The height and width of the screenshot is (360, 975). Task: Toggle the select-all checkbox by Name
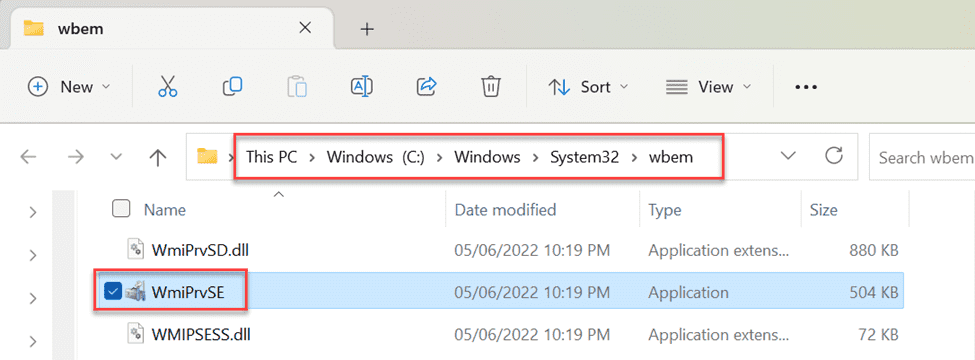click(x=121, y=209)
